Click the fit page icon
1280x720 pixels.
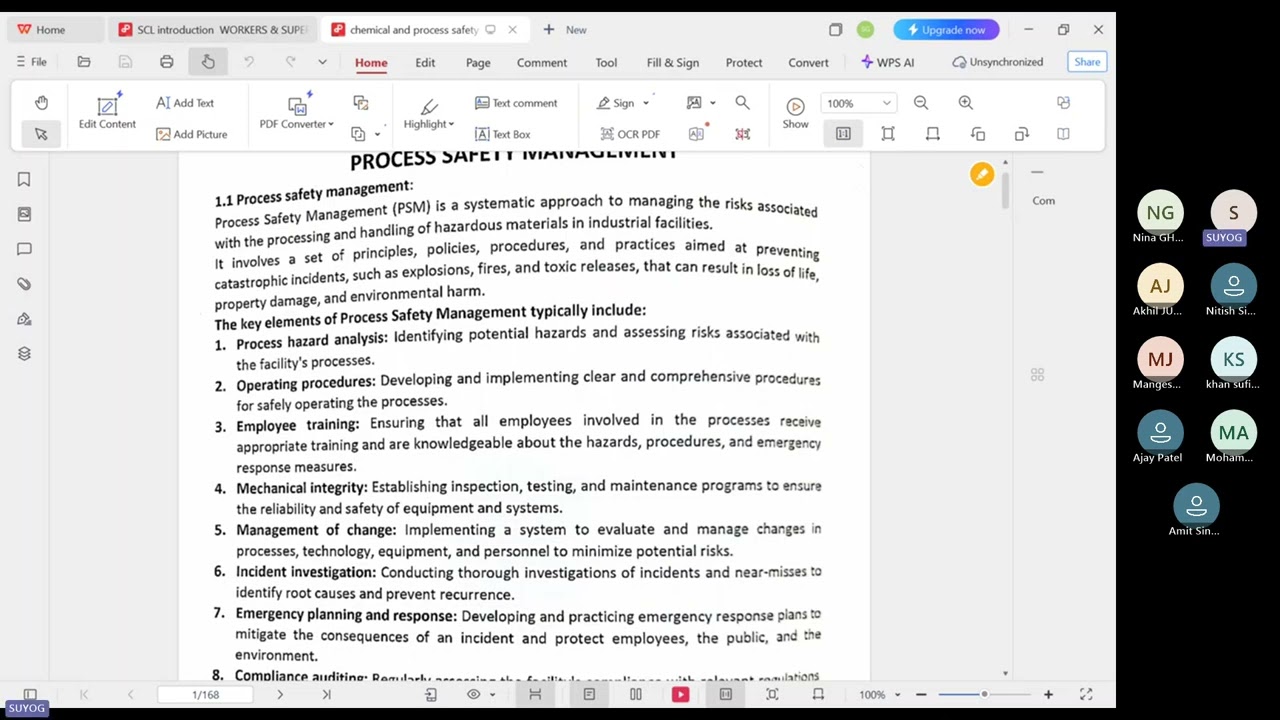888,134
